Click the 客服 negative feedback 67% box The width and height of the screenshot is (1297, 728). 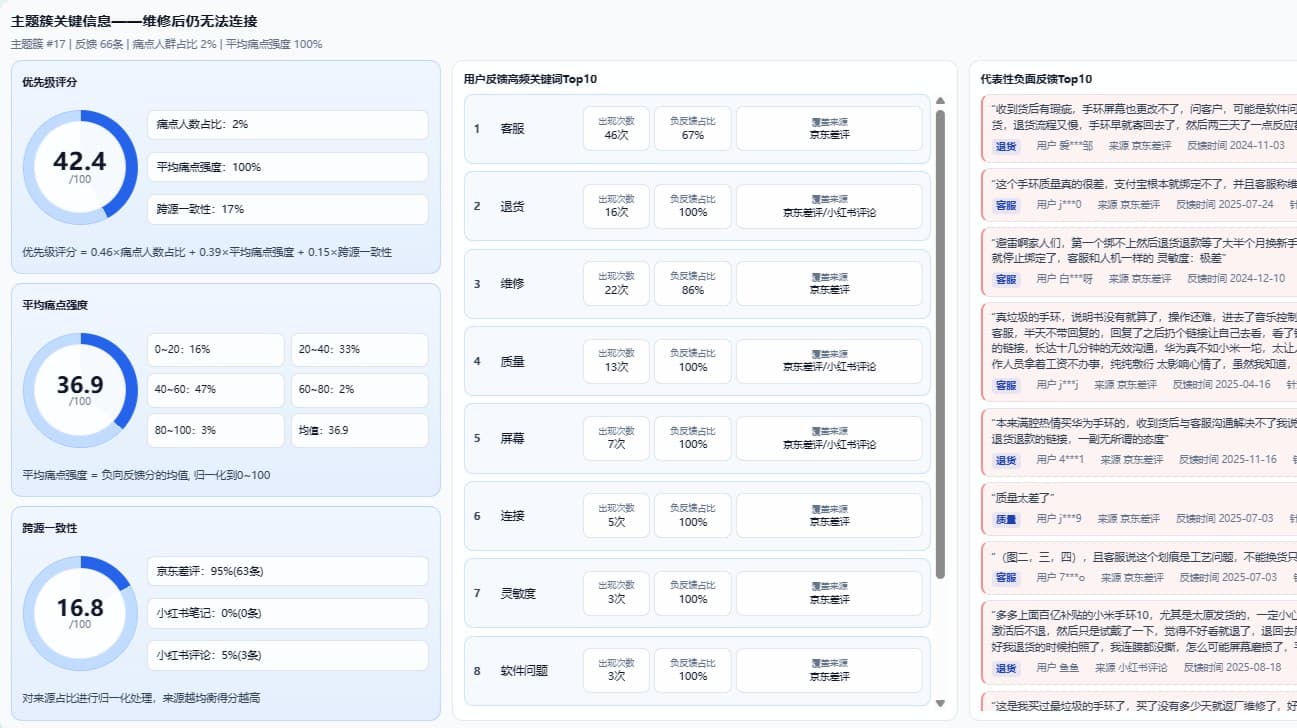click(693, 129)
